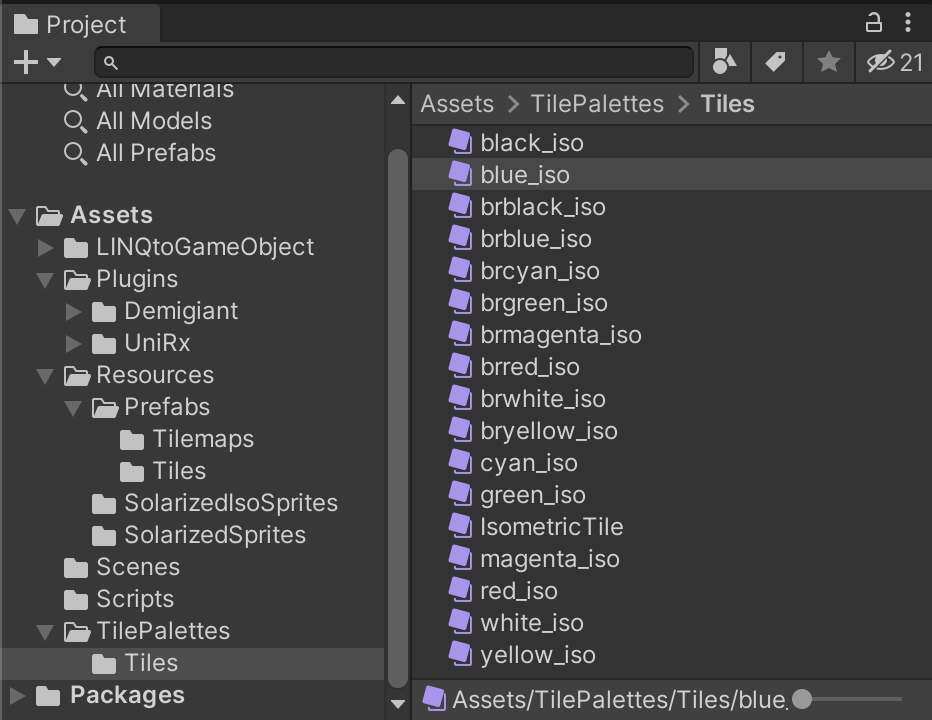Open the All Prefabs saved search
The height and width of the screenshot is (720, 932).
140,153
